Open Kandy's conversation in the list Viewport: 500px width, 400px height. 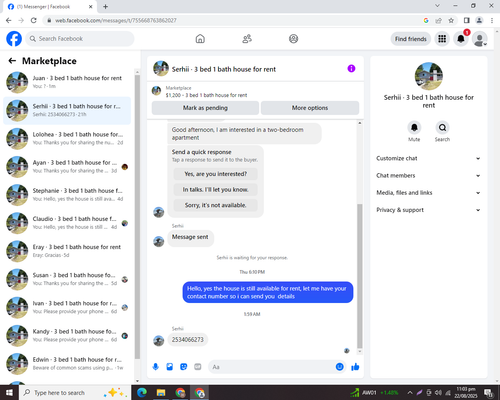(x=67, y=336)
